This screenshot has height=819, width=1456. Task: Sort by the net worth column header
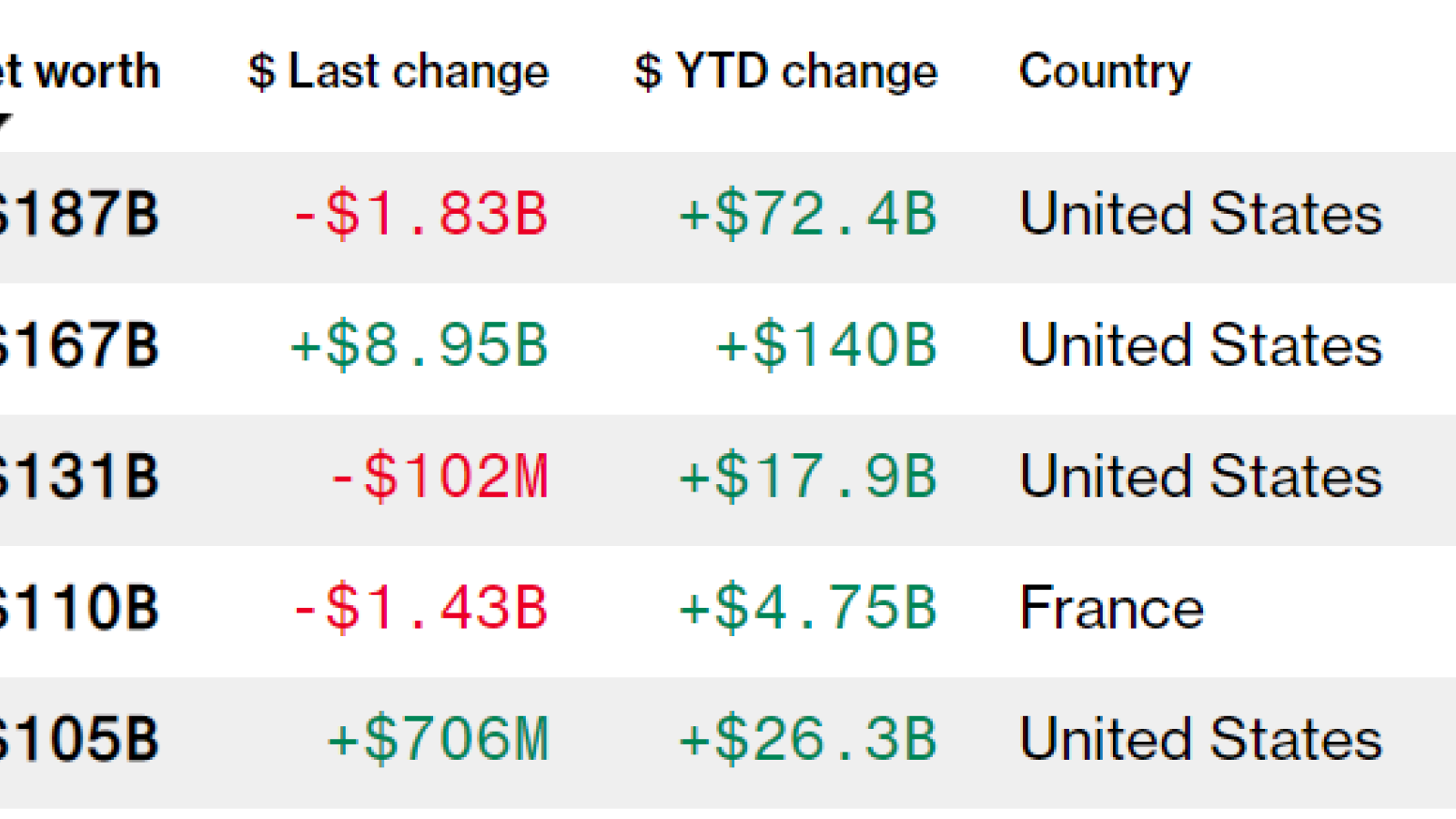click(x=80, y=71)
